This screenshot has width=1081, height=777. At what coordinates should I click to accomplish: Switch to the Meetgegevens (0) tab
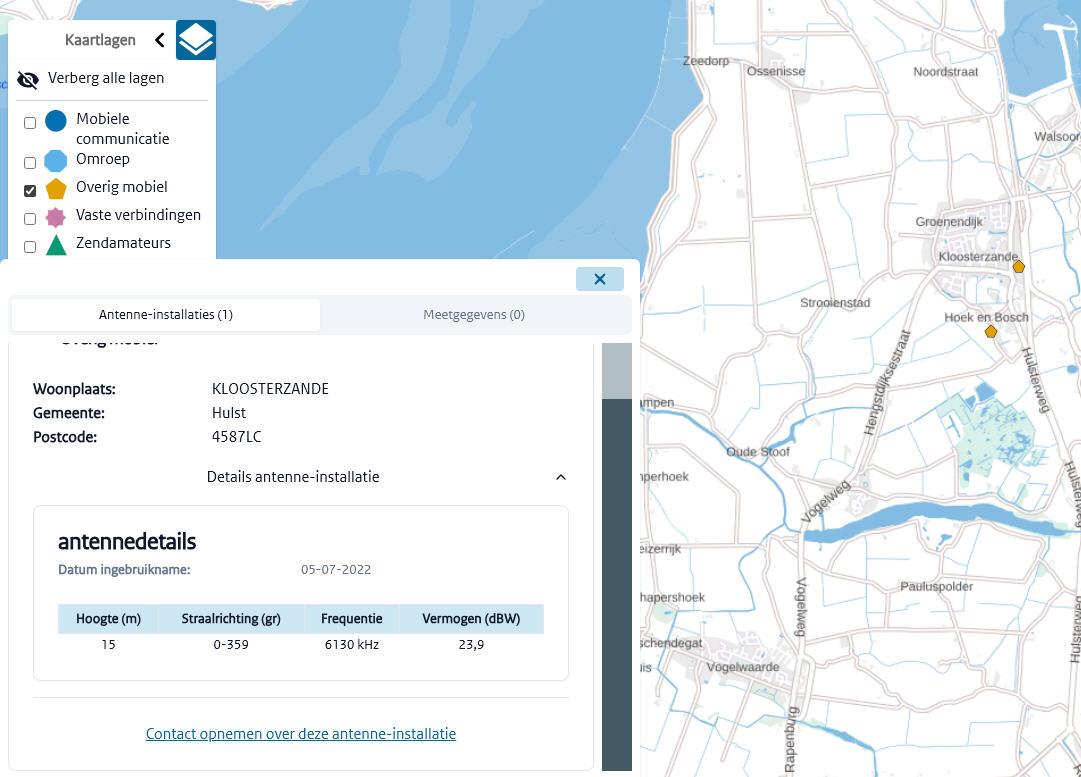474,315
